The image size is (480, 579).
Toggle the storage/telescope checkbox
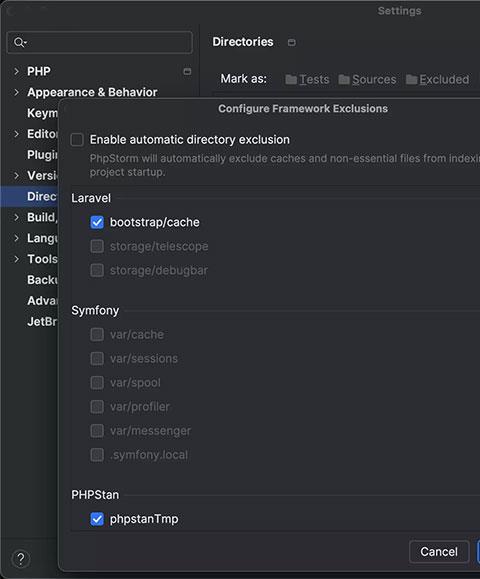pyautogui.click(x=97, y=246)
